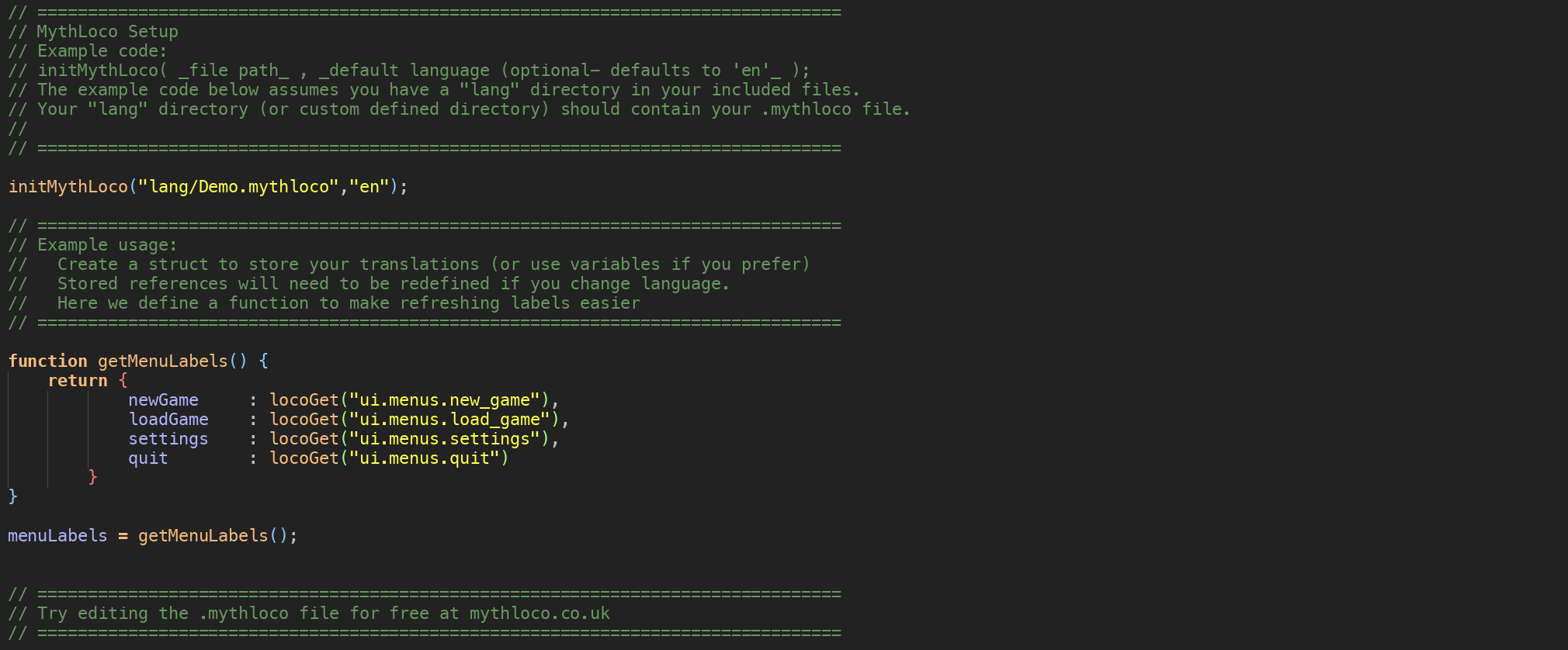
Task: Click the newGame struct key
Action: pos(163,400)
